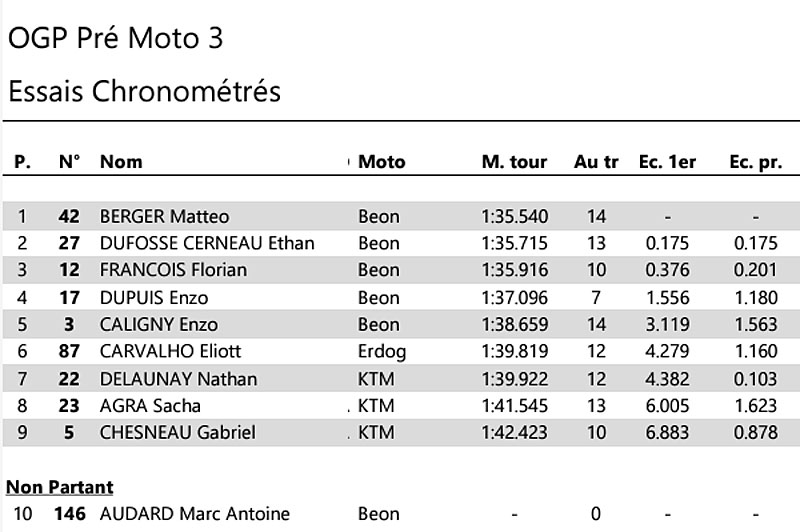Select the 'Au tr' column header
800x532 pixels.
(x=596, y=162)
